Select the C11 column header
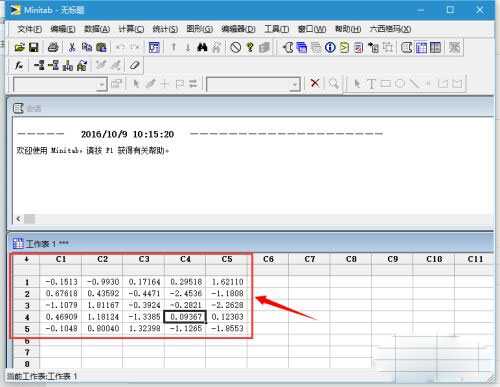Screen dimensions: 500x387 tap(475, 259)
